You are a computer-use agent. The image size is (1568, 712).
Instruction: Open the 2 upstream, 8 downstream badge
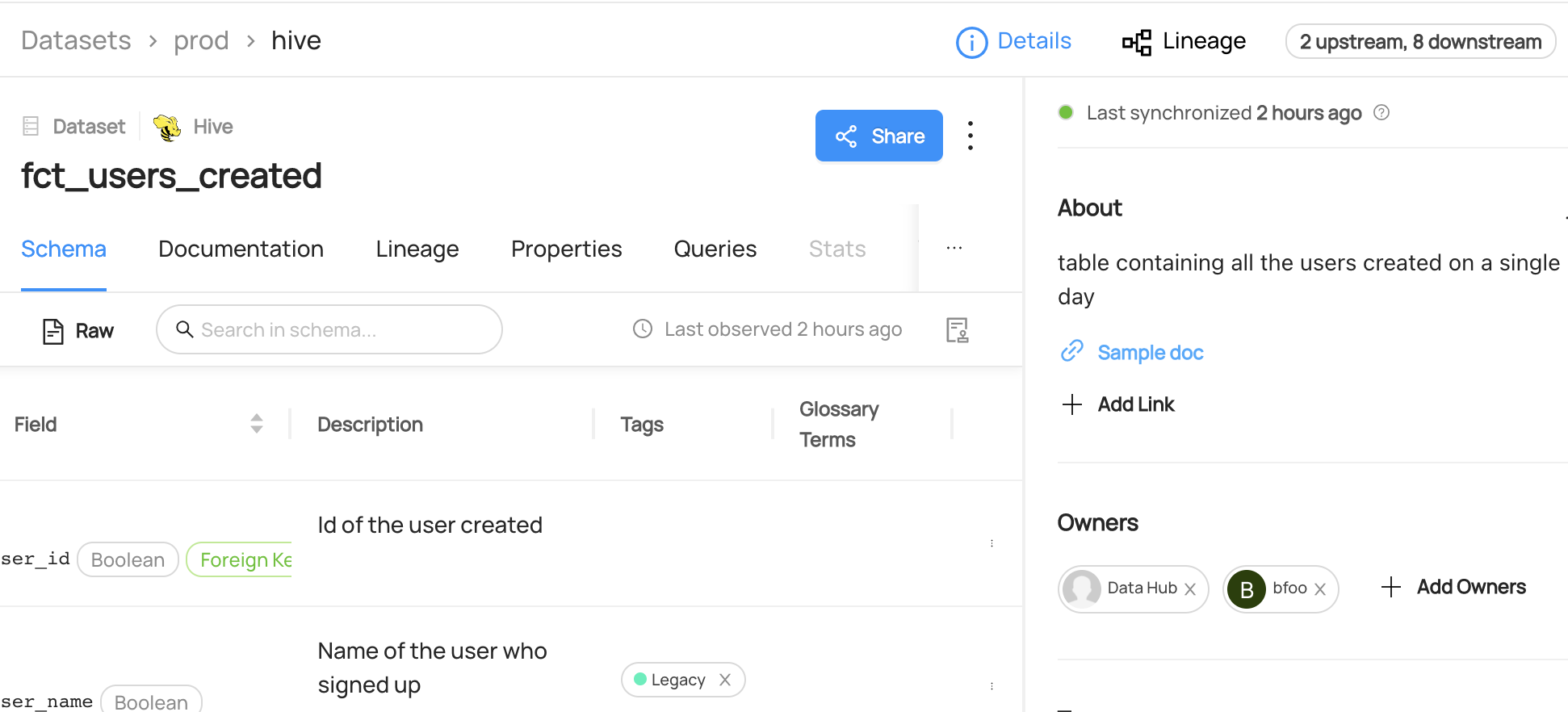pyautogui.click(x=1419, y=42)
